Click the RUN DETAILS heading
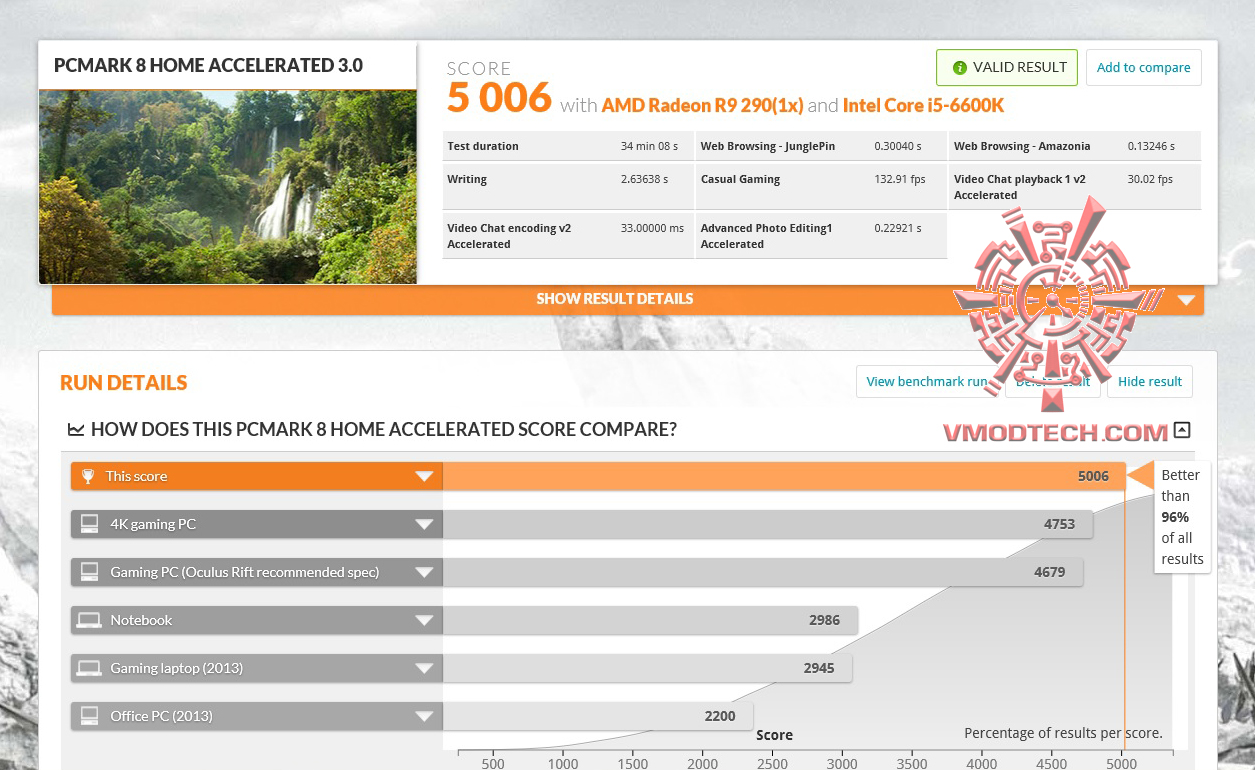Image resolution: width=1255 pixels, height=770 pixels. click(124, 383)
